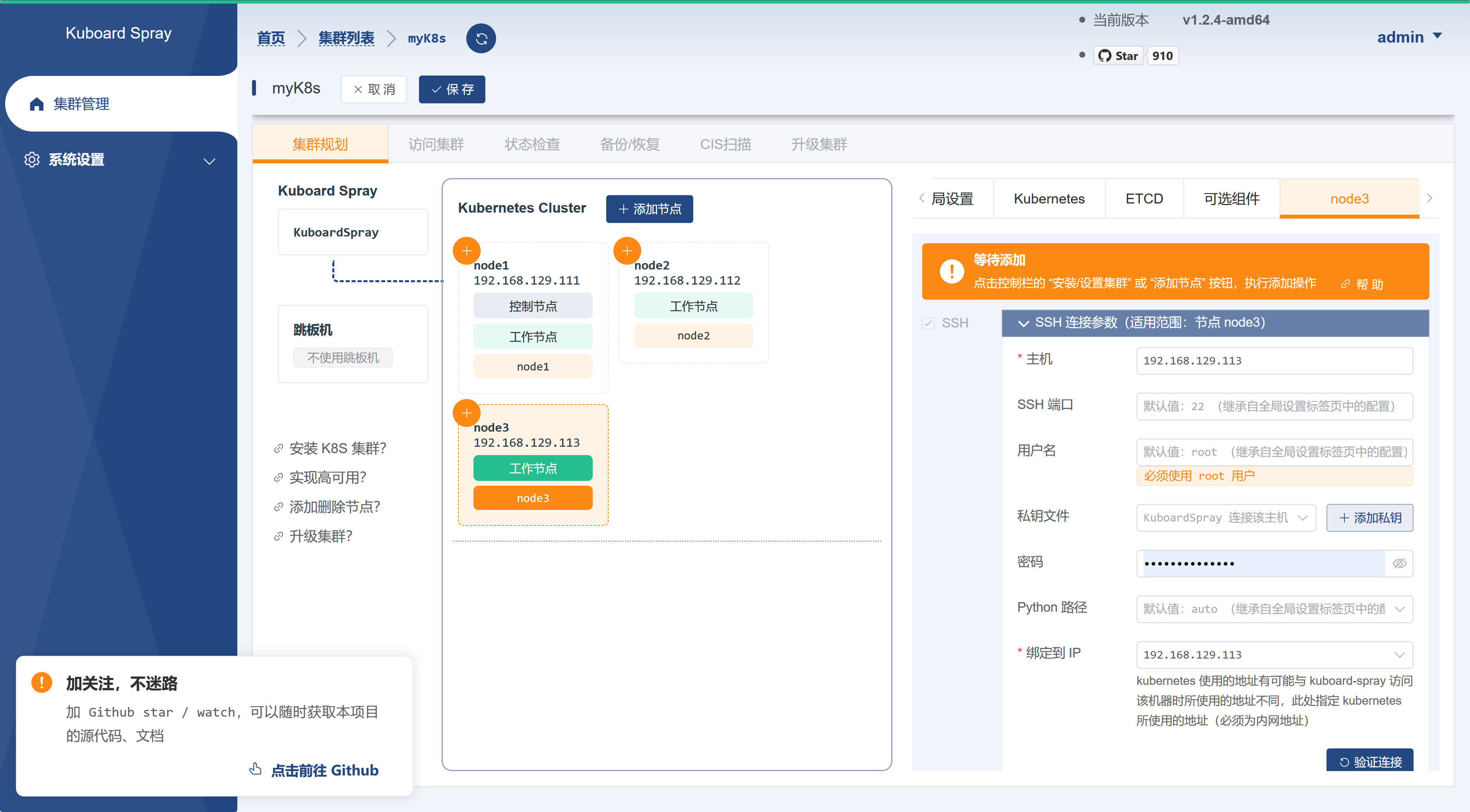Image resolution: width=1470 pixels, height=812 pixels.
Task: Open the ETCD settings tab
Action: (1144, 199)
